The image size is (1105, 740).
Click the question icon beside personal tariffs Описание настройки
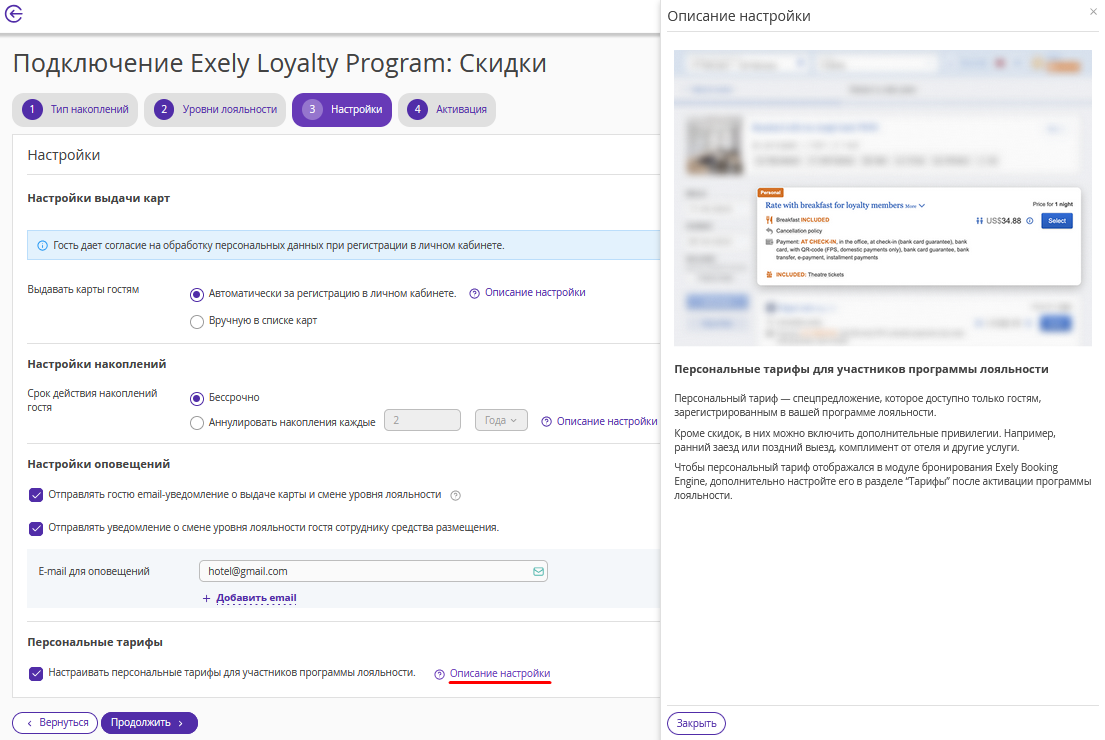[439, 674]
